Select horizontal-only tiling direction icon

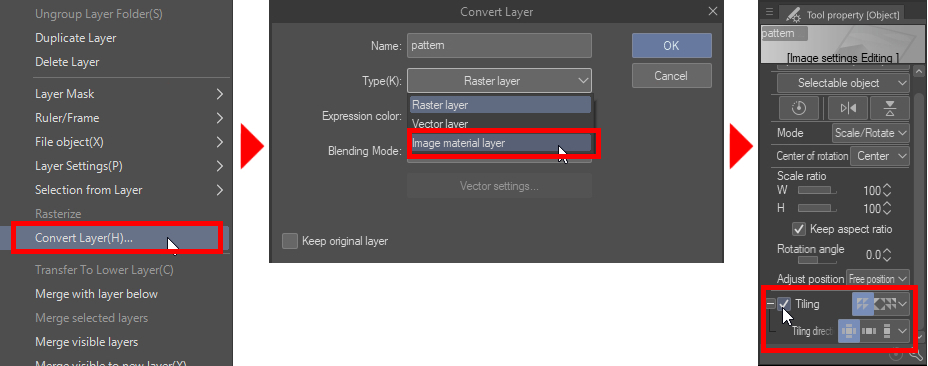(869, 331)
